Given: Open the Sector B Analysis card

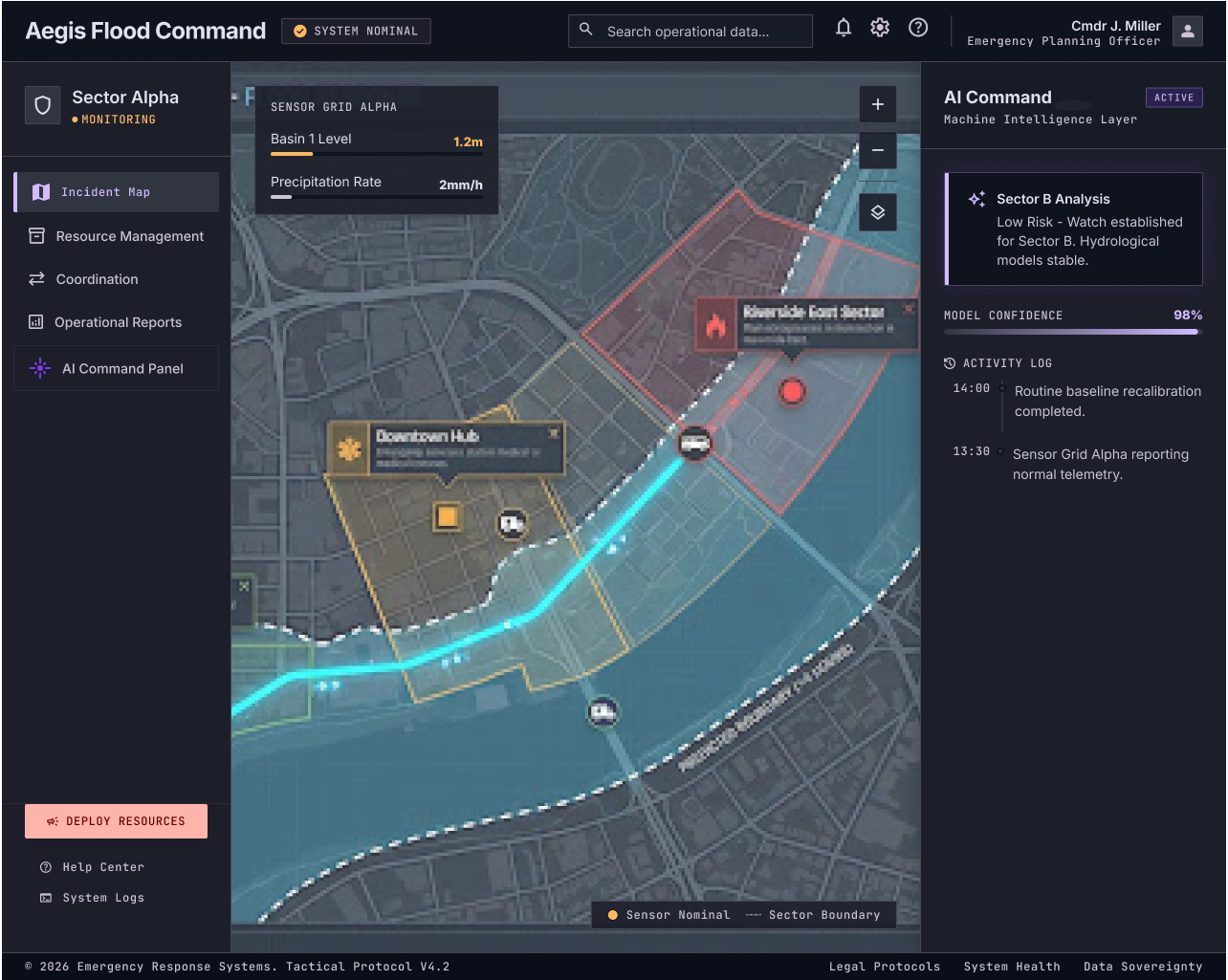Looking at the screenshot, I should click(1073, 229).
